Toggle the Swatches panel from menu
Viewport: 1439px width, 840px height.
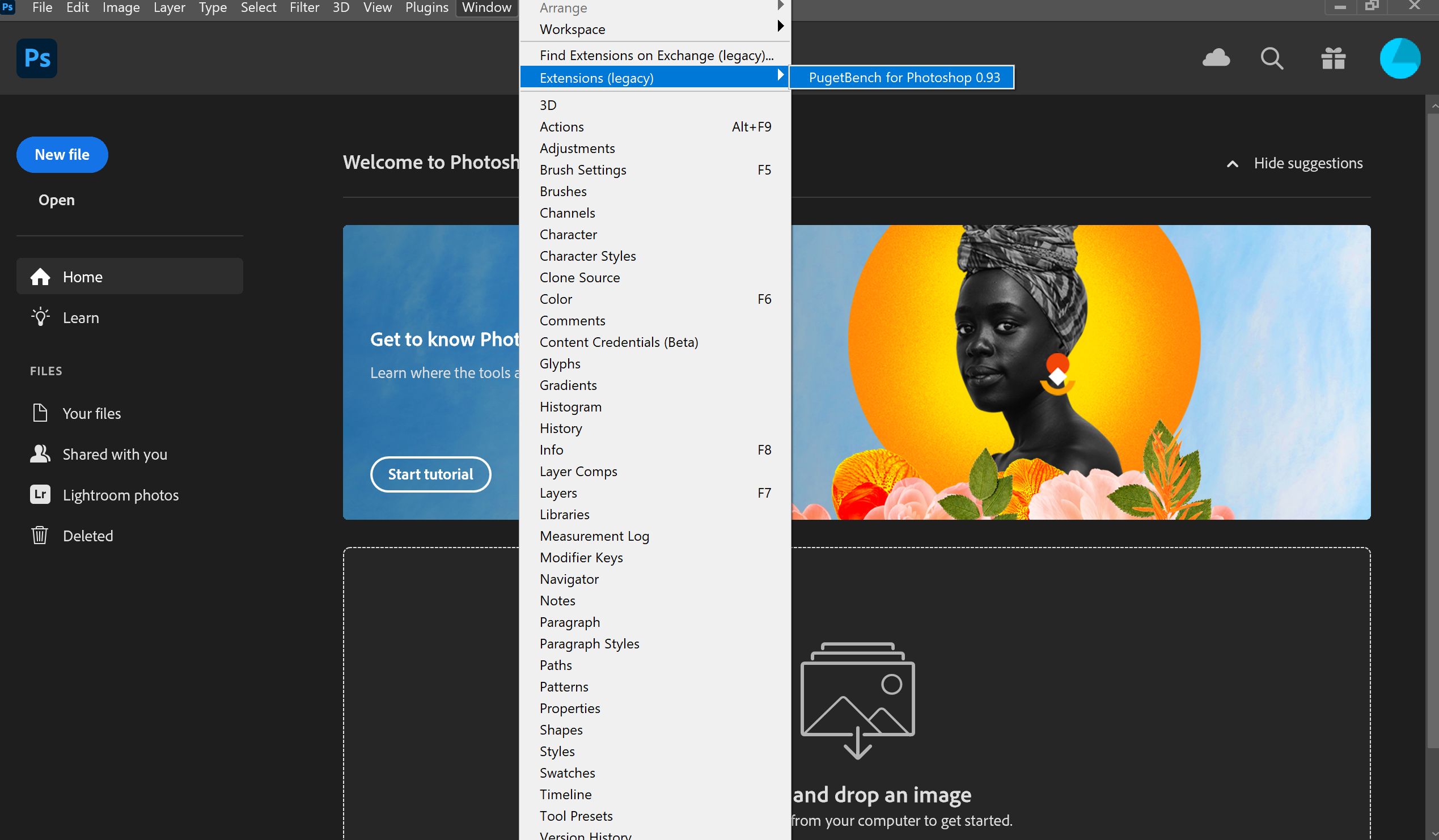tap(567, 772)
